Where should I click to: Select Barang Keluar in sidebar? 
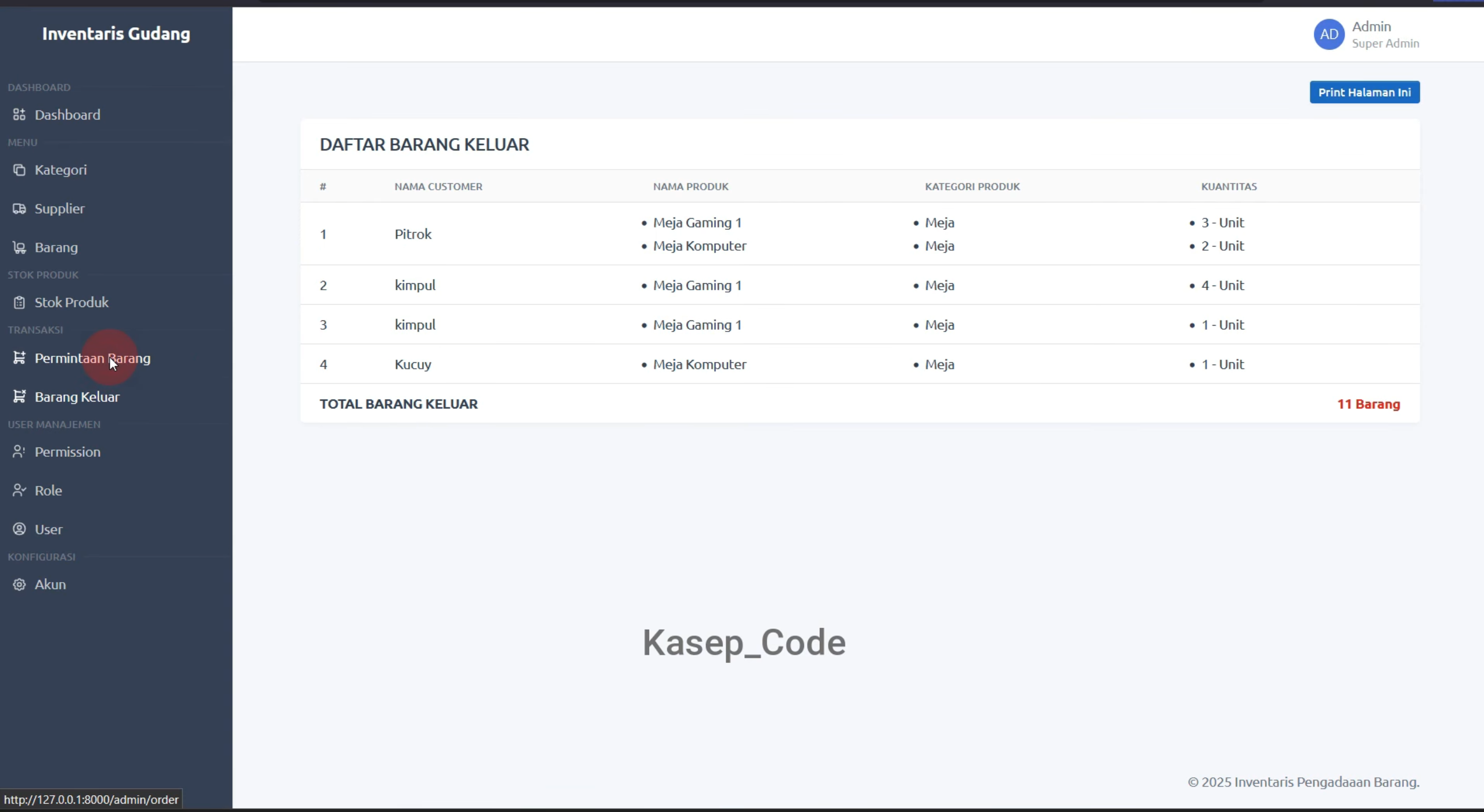77,397
